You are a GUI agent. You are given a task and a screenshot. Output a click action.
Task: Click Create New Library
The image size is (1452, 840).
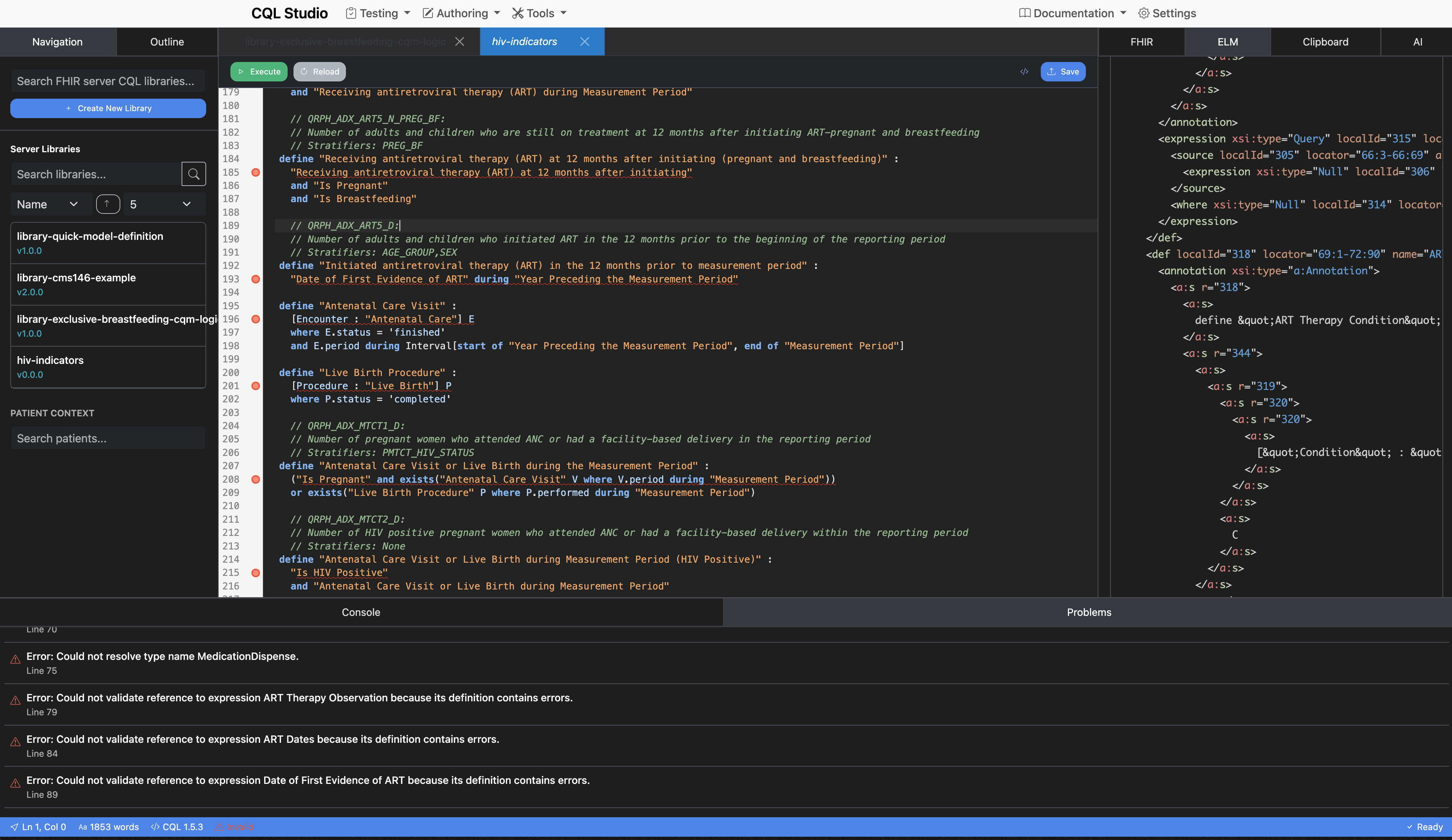coord(108,108)
